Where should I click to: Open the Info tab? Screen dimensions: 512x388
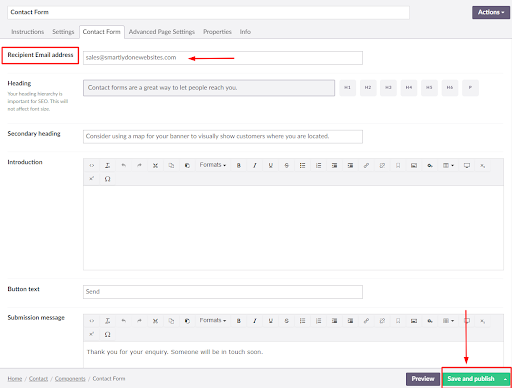245,32
